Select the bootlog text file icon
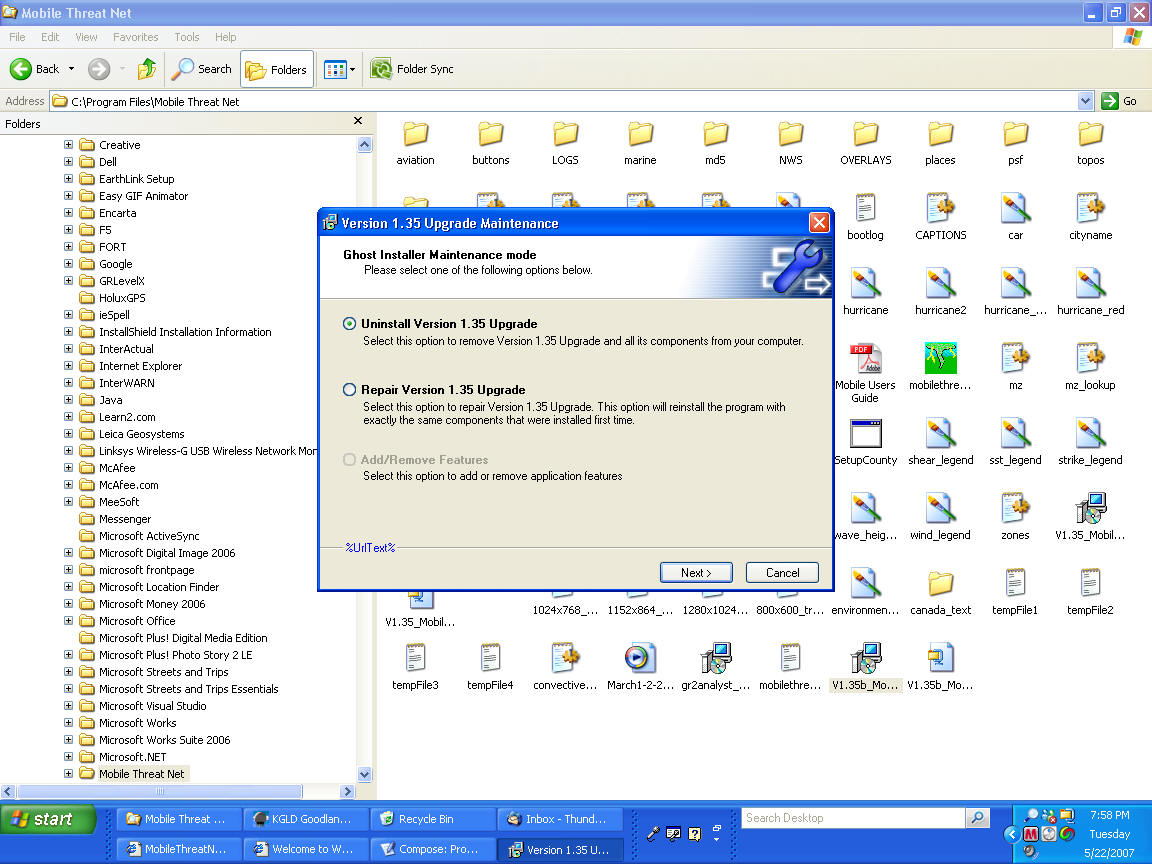The height and width of the screenshot is (864, 1152). pos(865,209)
